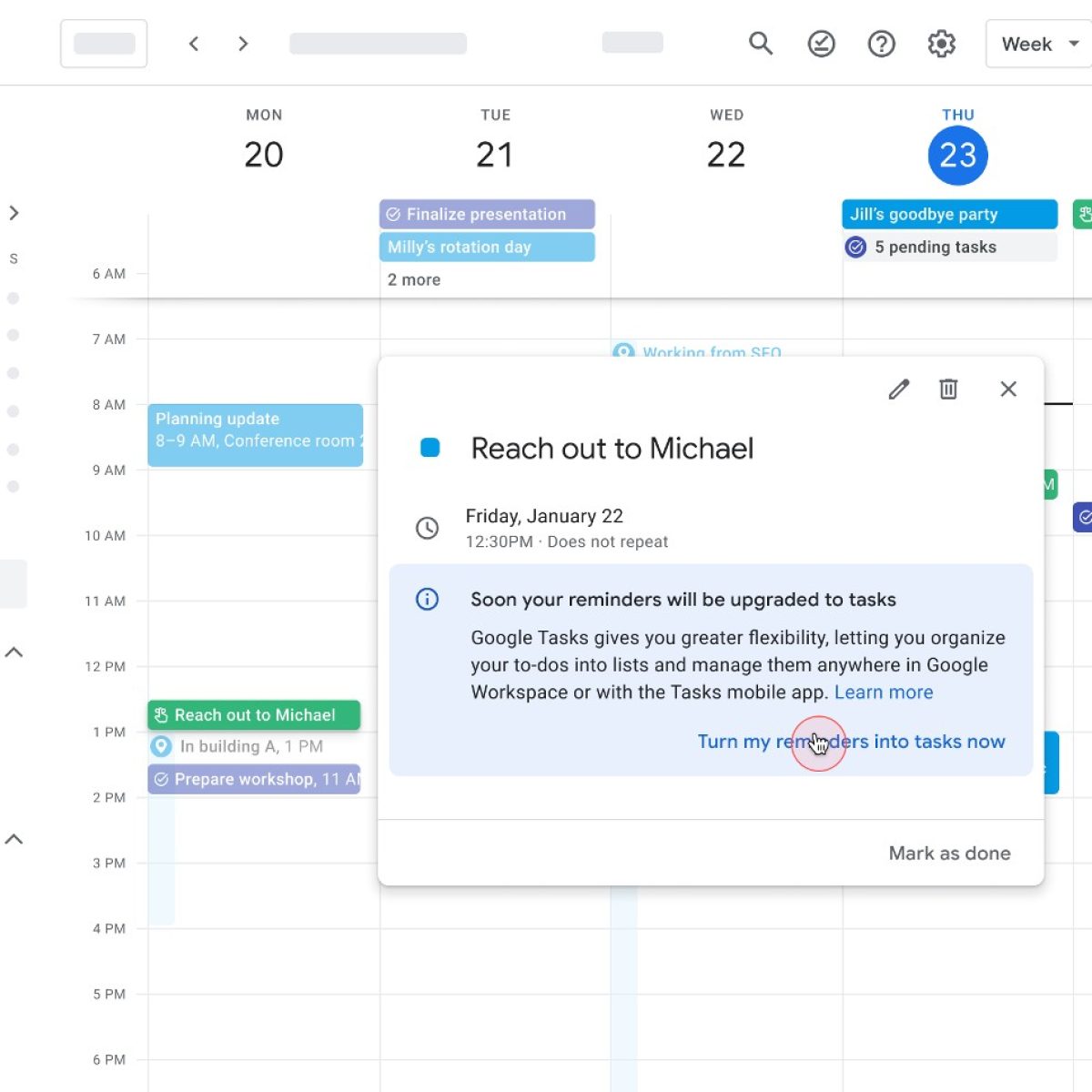1092x1092 pixels.
Task: Delete reminder with trash icon
Action: [948, 389]
